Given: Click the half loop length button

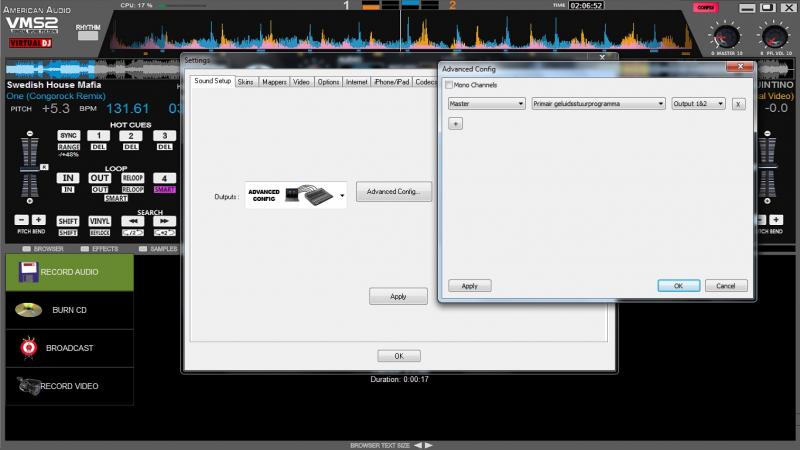Looking at the screenshot, I should coord(133,233).
